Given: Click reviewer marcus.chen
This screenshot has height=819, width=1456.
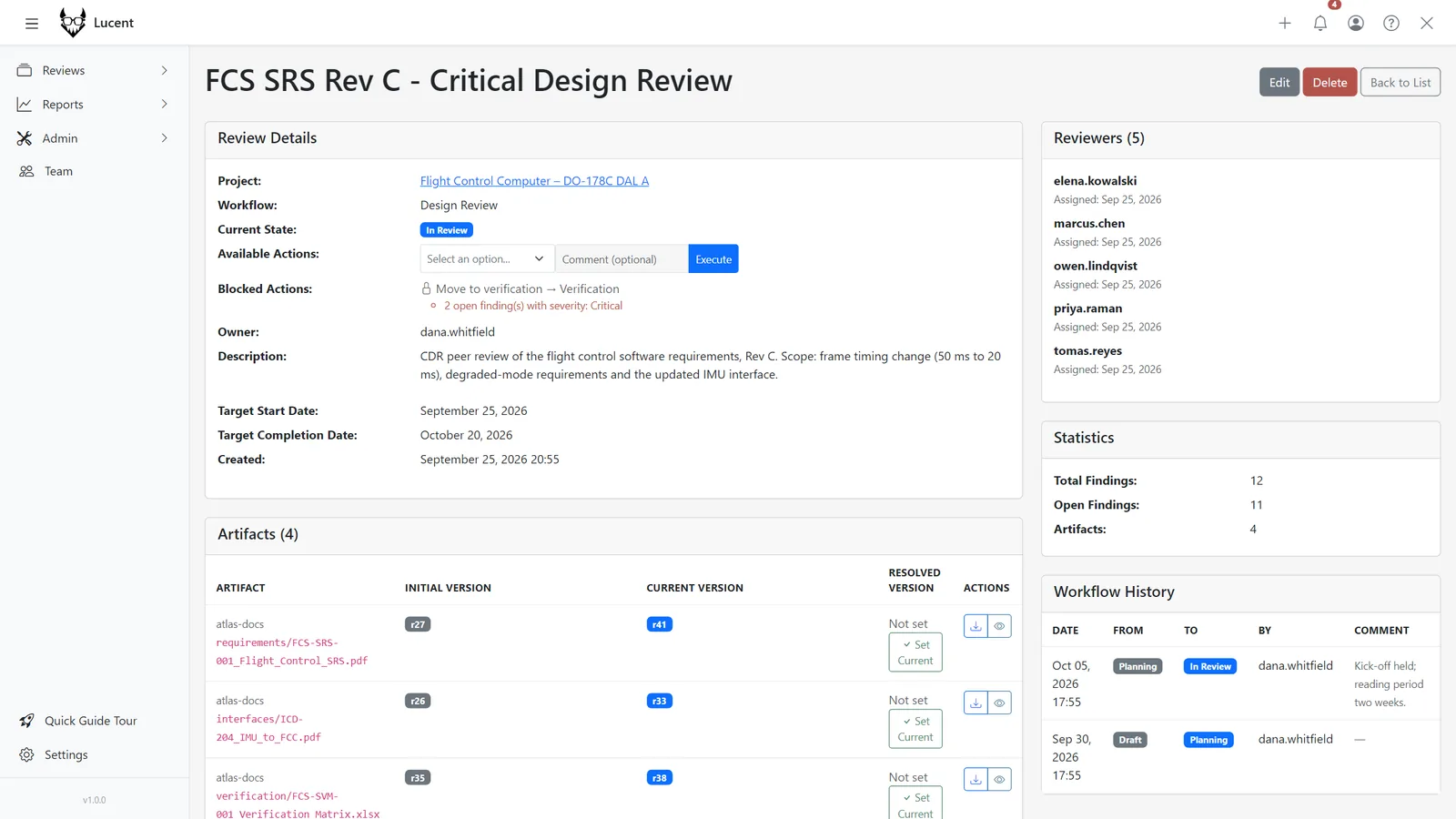Looking at the screenshot, I should click(x=1089, y=224).
